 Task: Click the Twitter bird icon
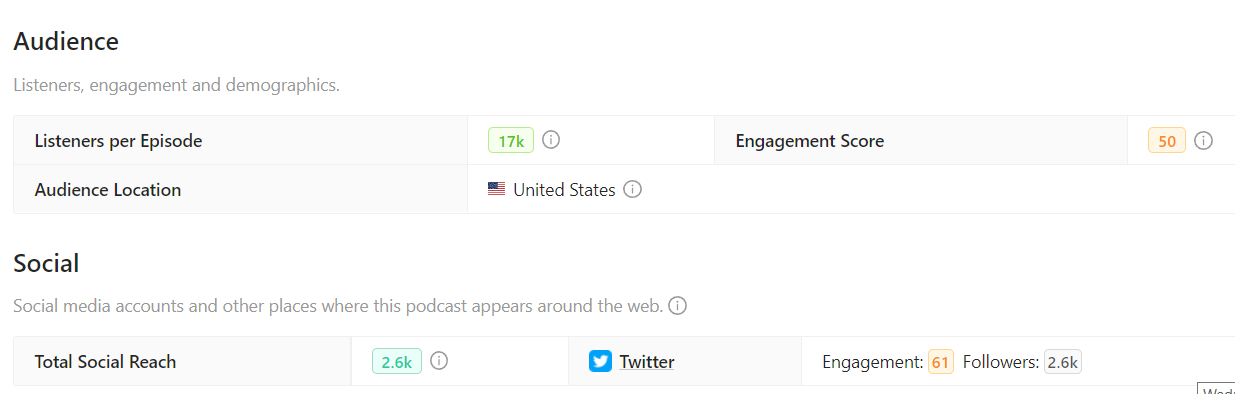click(x=600, y=362)
